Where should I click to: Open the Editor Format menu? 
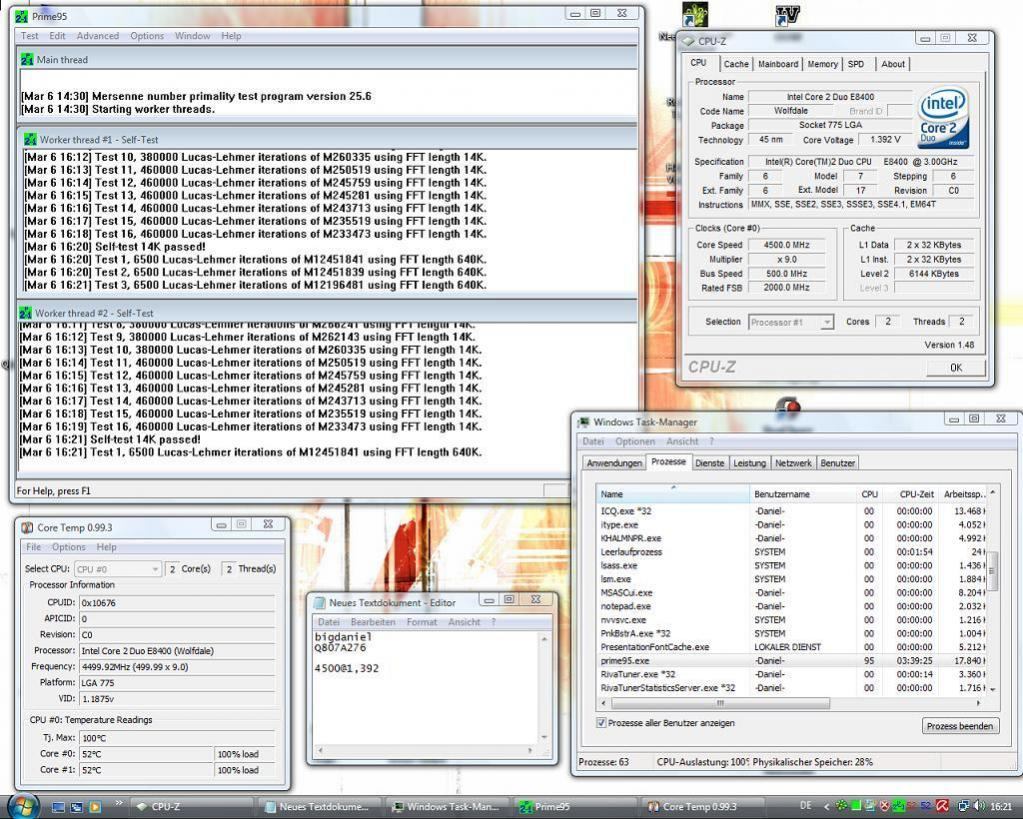coord(421,622)
